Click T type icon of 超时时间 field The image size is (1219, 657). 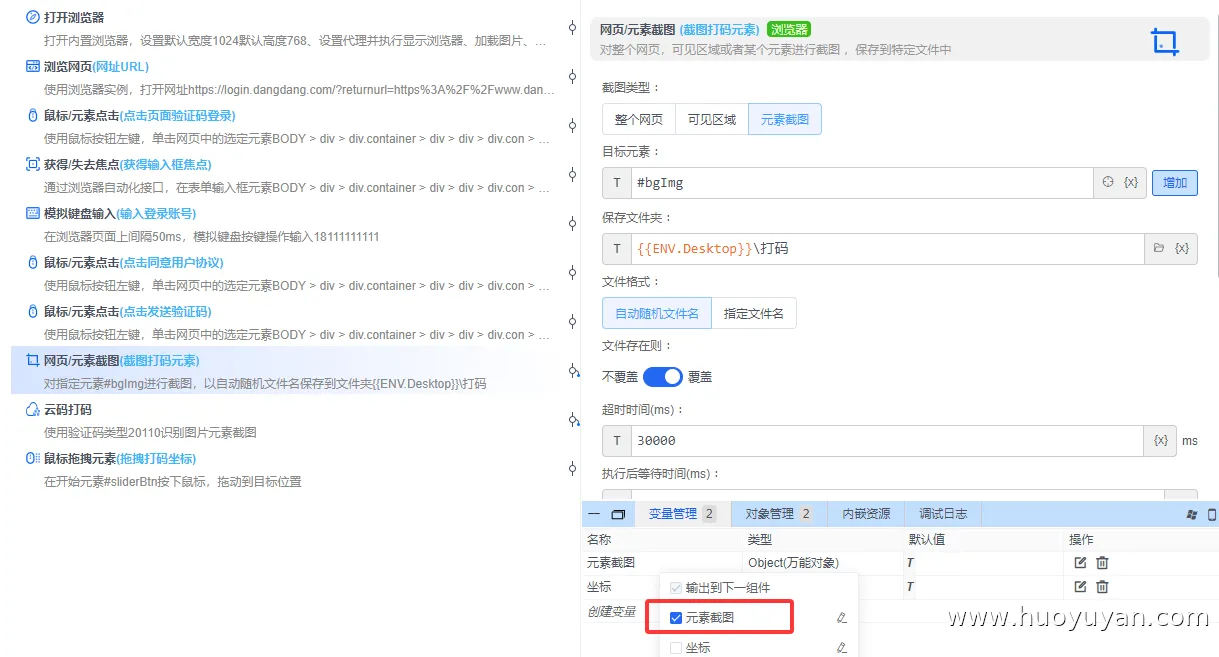(x=617, y=440)
